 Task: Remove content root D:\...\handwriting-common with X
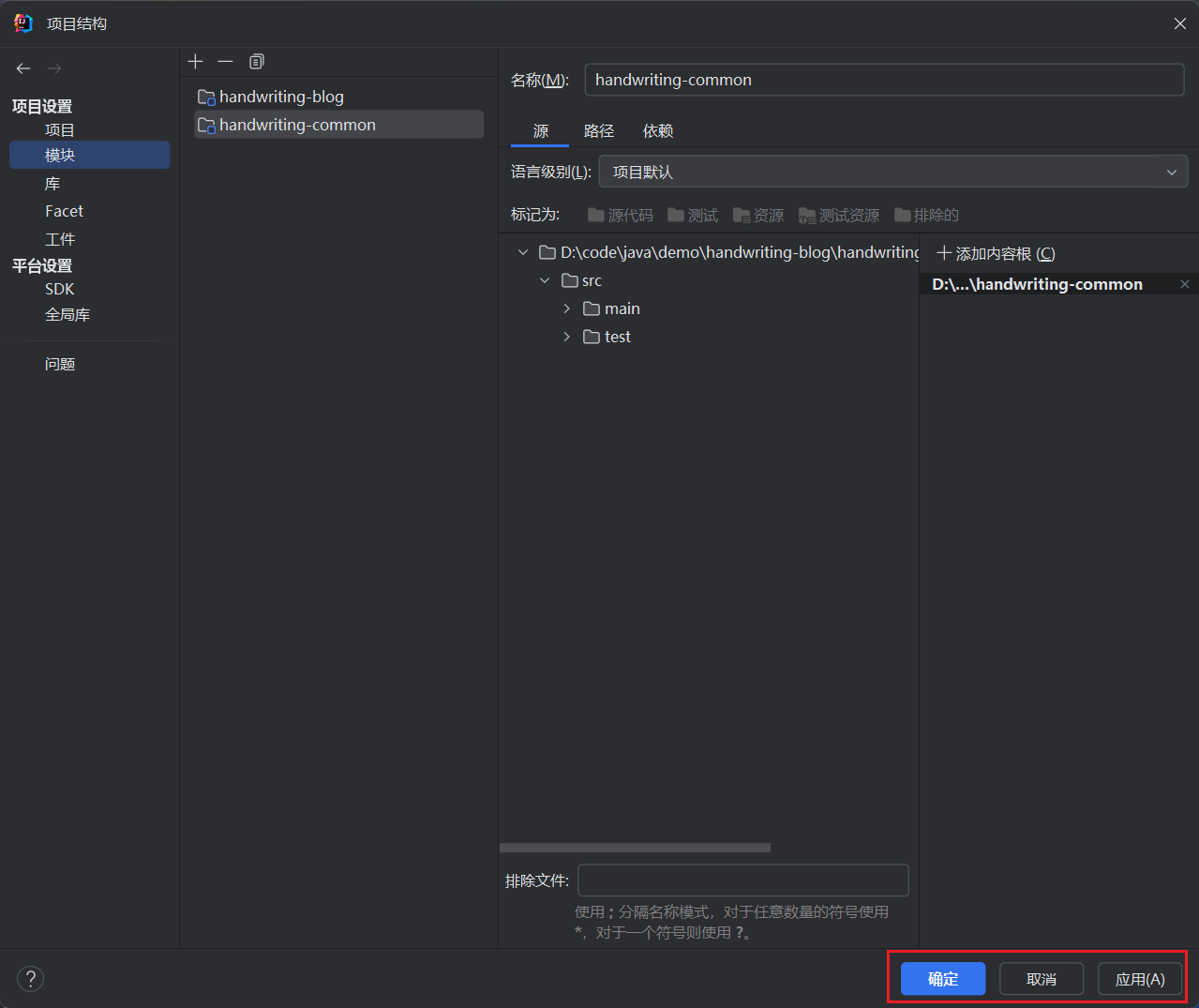point(1185,284)
